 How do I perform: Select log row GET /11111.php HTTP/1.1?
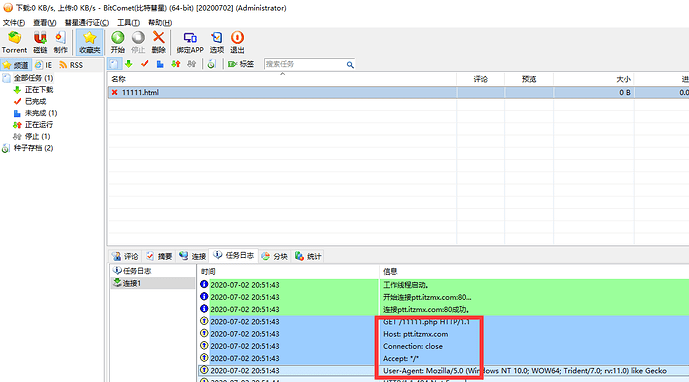coord(443,322)
